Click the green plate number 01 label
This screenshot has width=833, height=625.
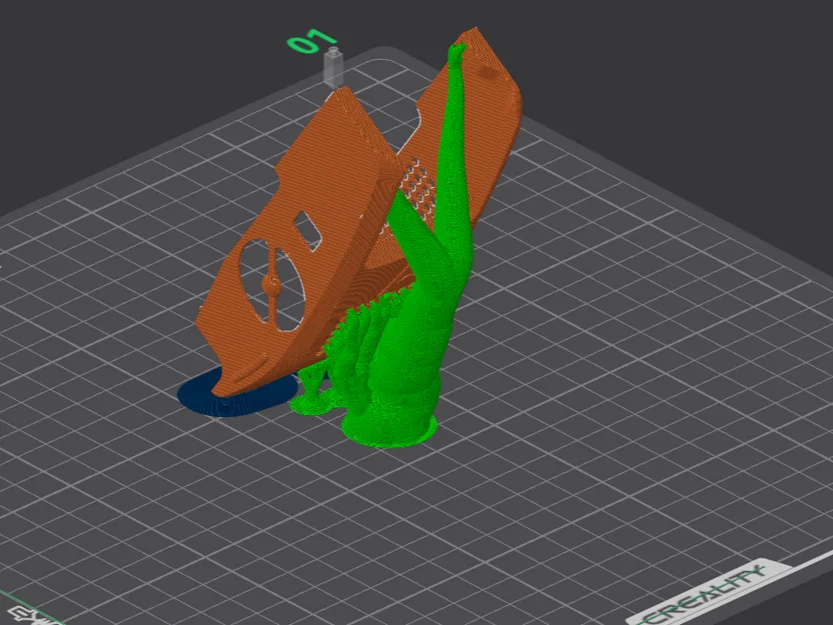pos(312,41)
